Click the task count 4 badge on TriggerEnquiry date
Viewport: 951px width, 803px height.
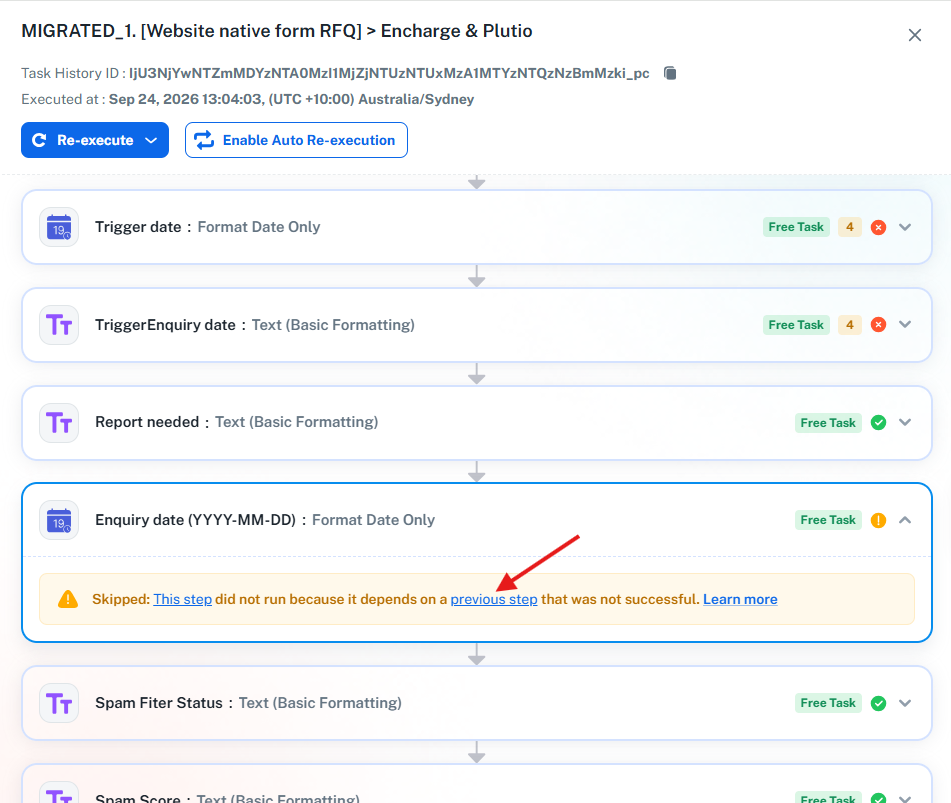tap(850, 325)
